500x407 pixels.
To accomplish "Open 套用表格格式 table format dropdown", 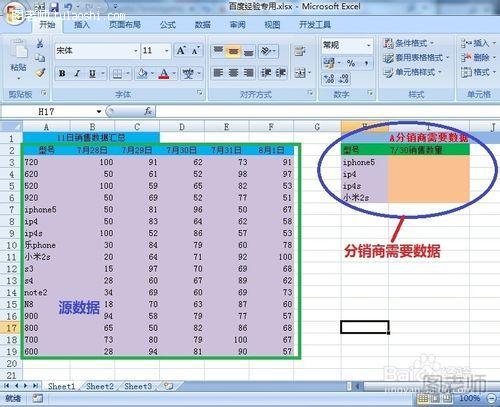I will (x=416, y=58).
